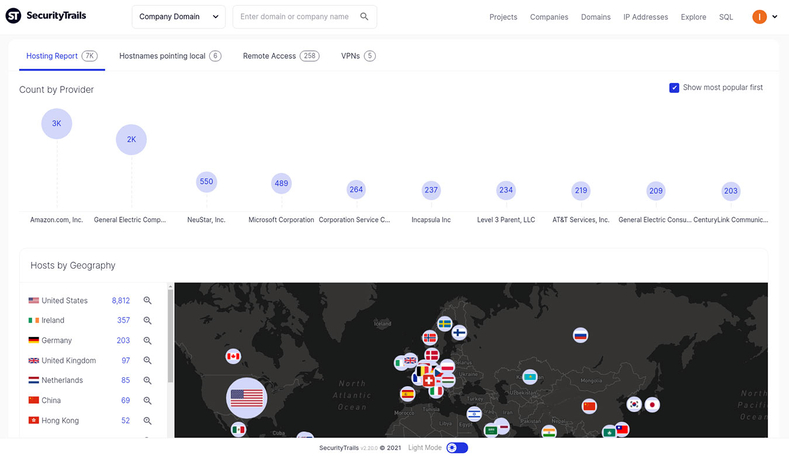This screenshot has width=789, height=456.
Task: Select the 219 AT&T Services bubble
Action: click(x=581, y=191)
